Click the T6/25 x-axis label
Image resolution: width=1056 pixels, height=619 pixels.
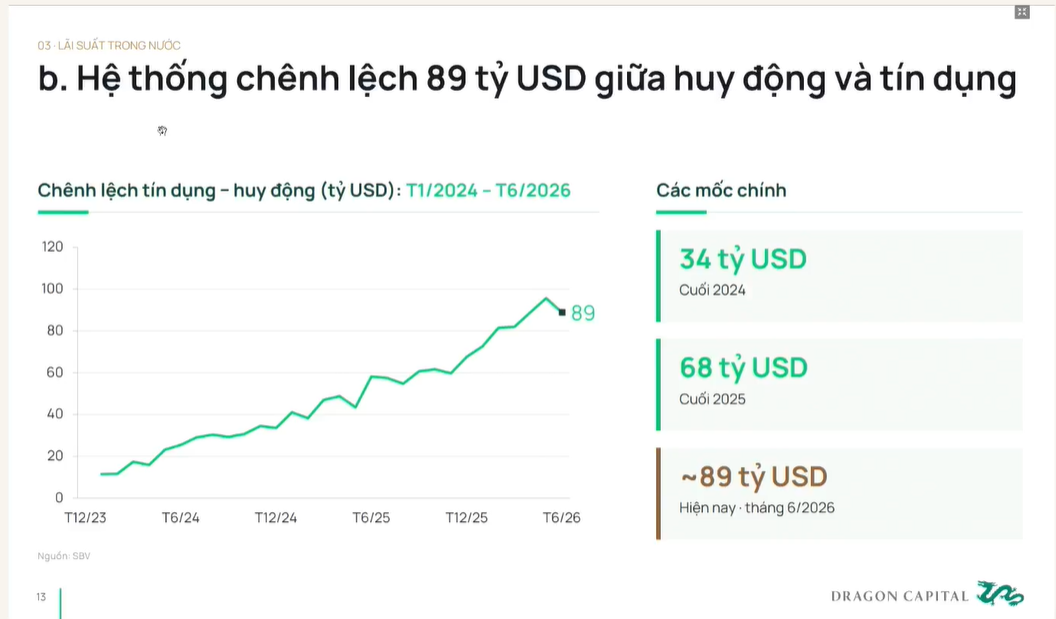371,517
